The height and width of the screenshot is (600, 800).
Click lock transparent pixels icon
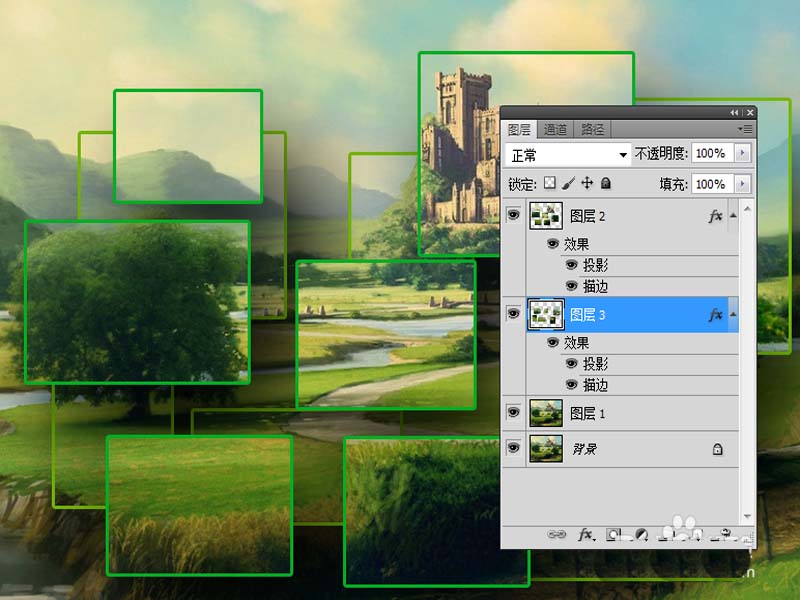[549, 183]
